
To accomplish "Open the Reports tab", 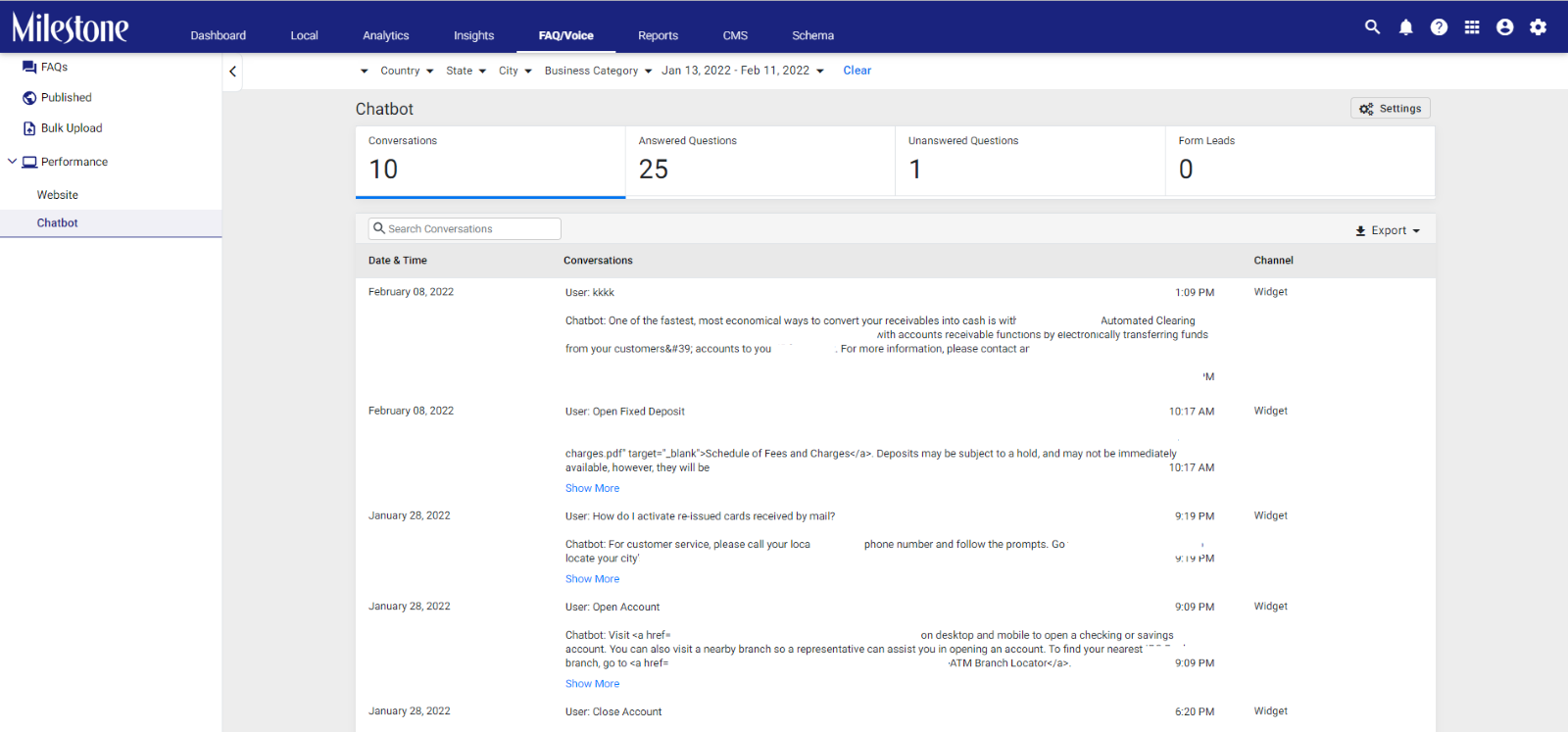I will pyautogui.click(x=658, y=35).
